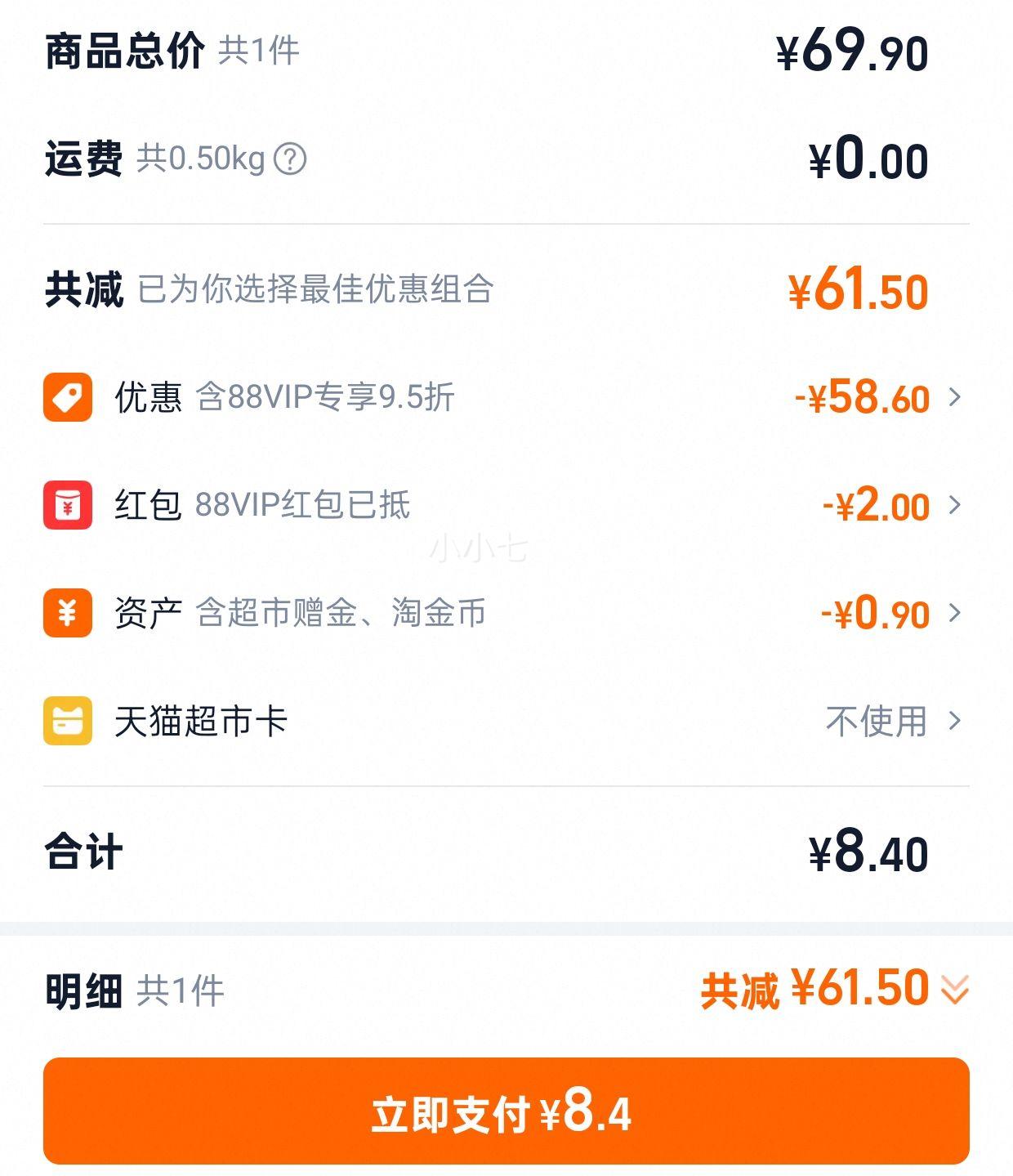
Task: Tap the 合计 total ¥8.40 amount
Action: pos(868,852)
